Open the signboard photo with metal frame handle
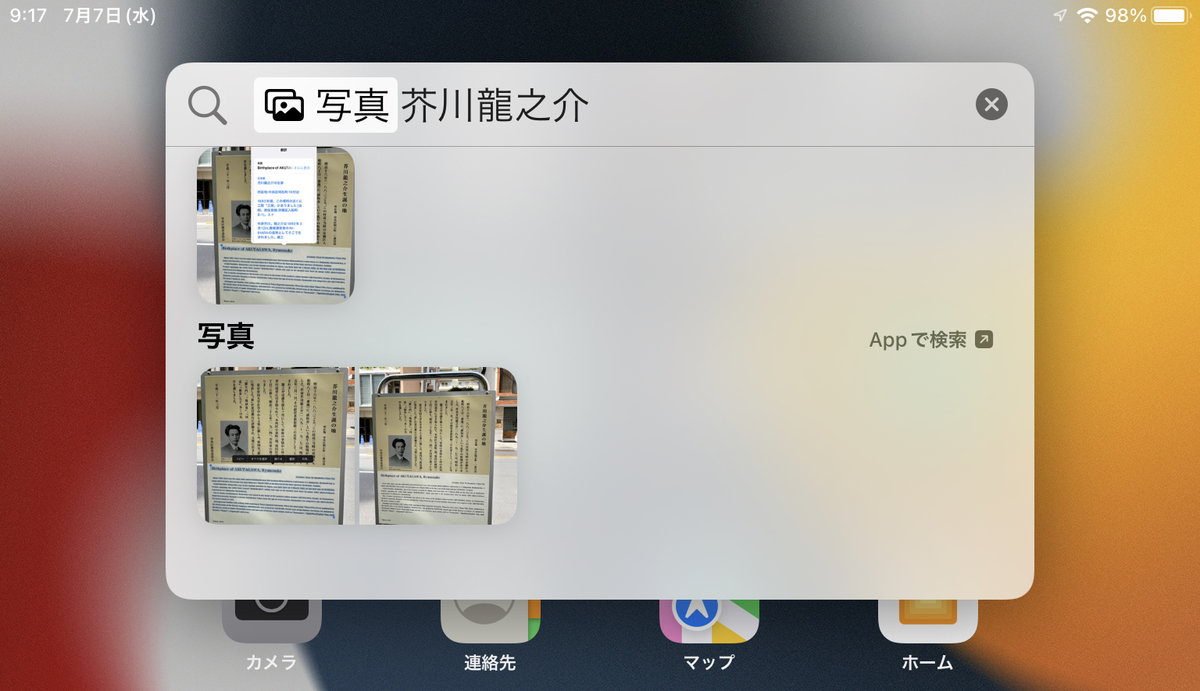The height and width of the screenshot is (691, 1200). 438,446
